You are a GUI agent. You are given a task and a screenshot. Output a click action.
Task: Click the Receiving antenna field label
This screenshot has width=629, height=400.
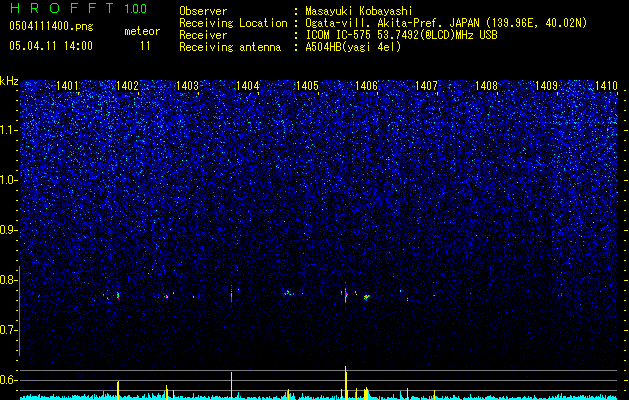point(230,47)
